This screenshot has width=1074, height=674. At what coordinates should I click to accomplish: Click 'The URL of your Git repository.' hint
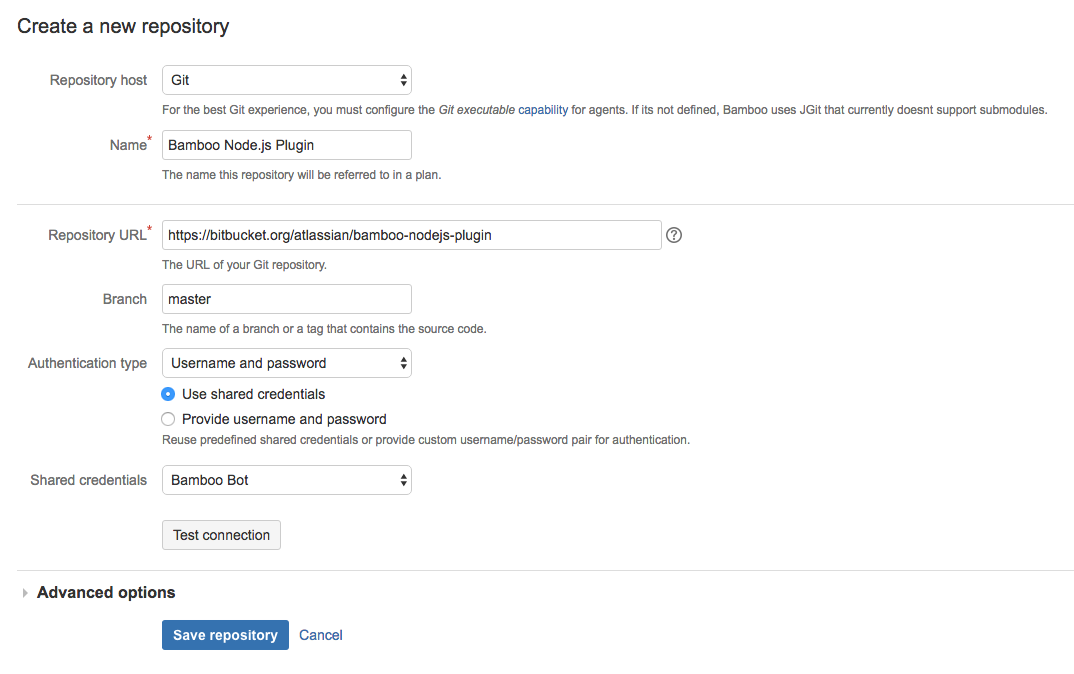pyautogui.click(x=245, y=264)
